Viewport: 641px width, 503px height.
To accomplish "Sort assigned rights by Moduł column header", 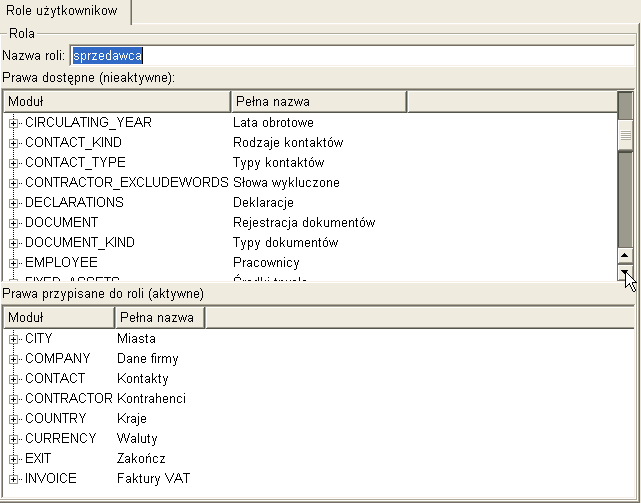I will [59, 317].
